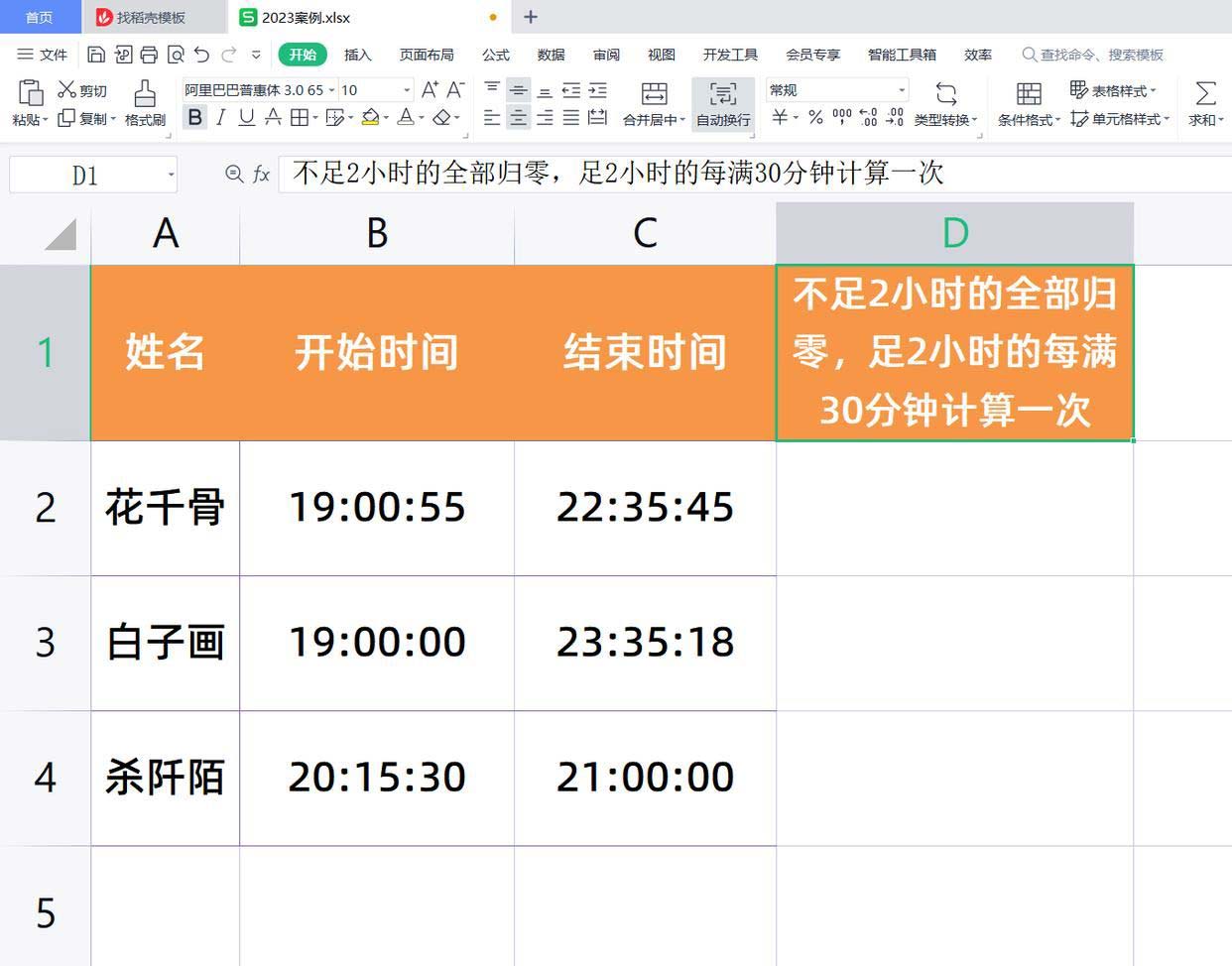Decrease indent icon
The width and height of the screenshot is (1232, 966).
coord(571,89)
